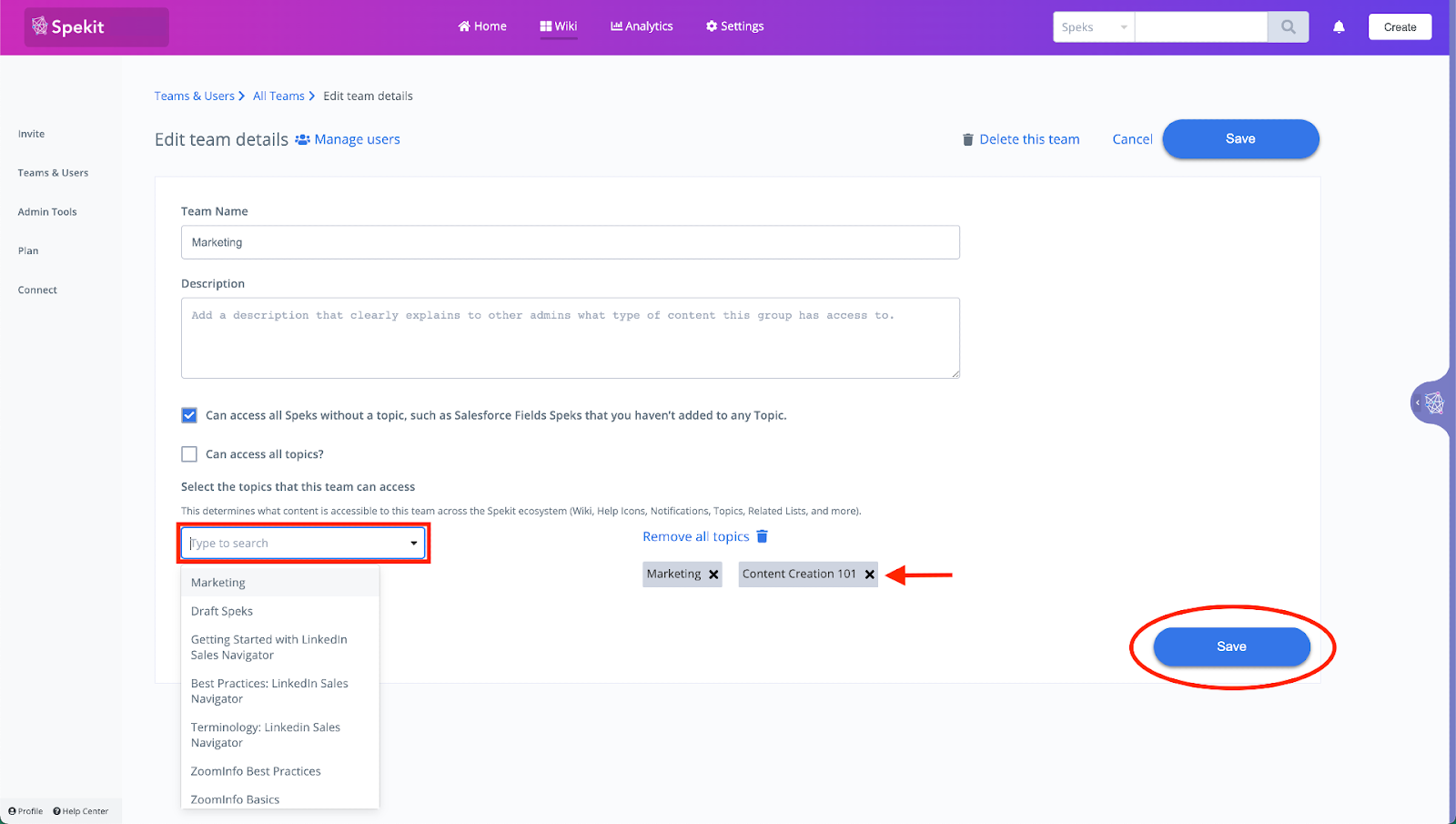This screenshot has width=1456, height=824.
Task: Remove the Marketing topic tag
Action: pyautogui.click(x=713, y=575)
